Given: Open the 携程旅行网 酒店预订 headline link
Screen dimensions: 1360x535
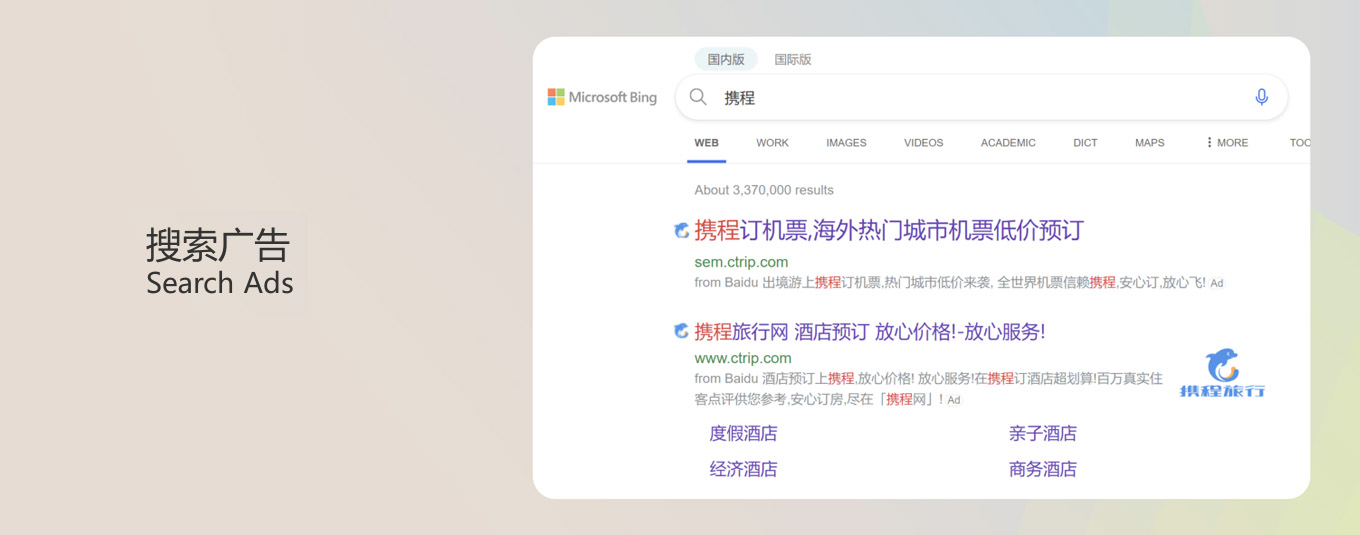Looking at the screenshot, I should click(x=869, y=332).
